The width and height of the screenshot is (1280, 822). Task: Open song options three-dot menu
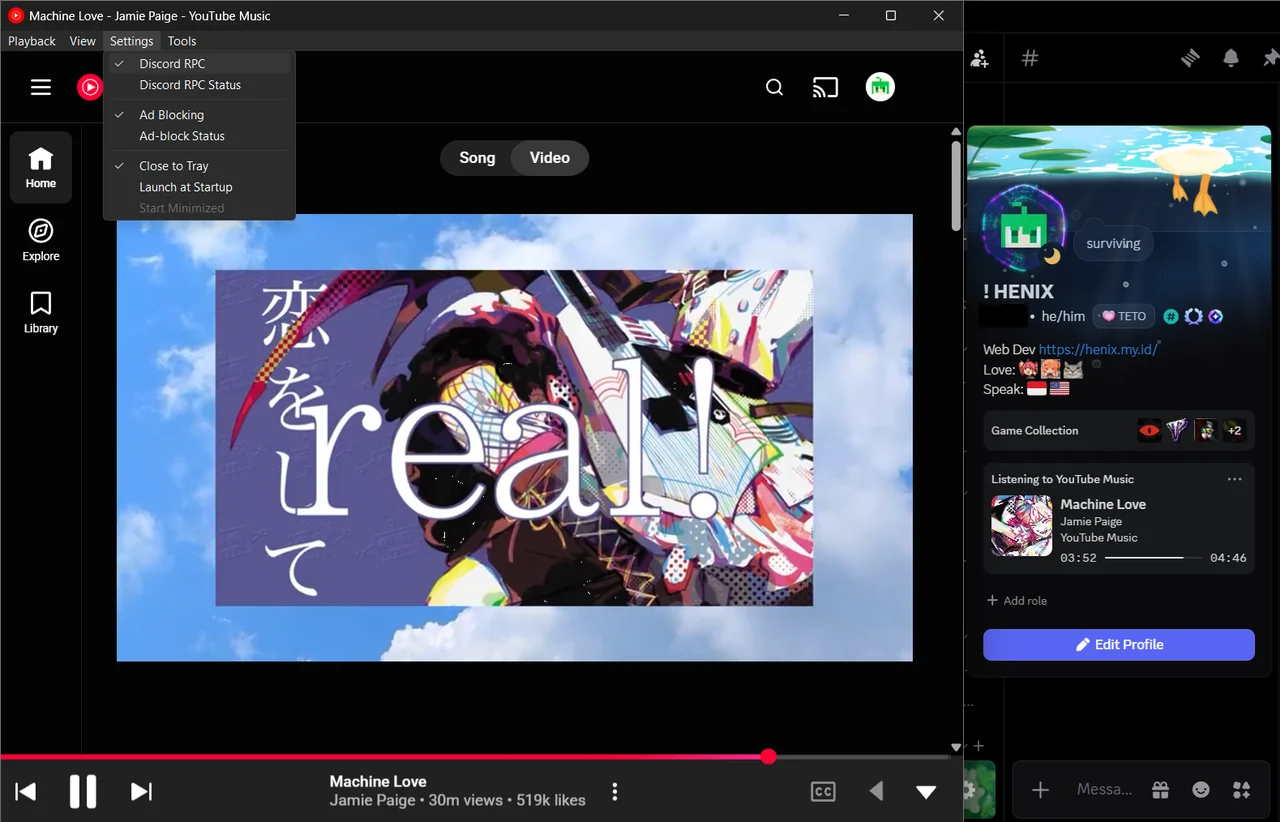pyautogui.click(x=614, y=792)
